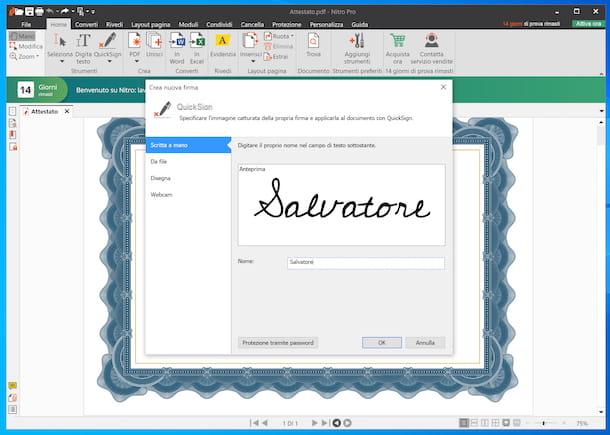This screenshot has width=610, height=435.
Task: Undo the last action
Action: (x=50, y=12)
